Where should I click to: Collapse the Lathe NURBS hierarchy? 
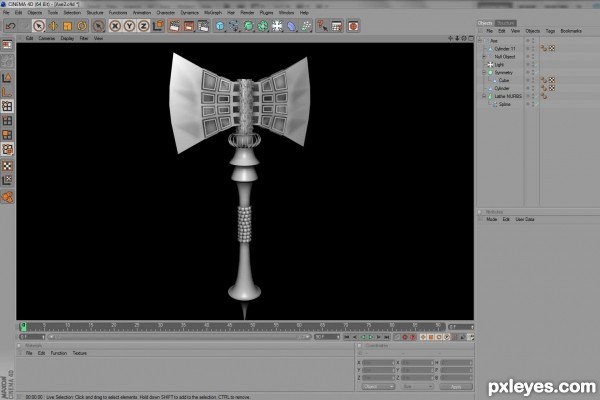tap(484, 96)
